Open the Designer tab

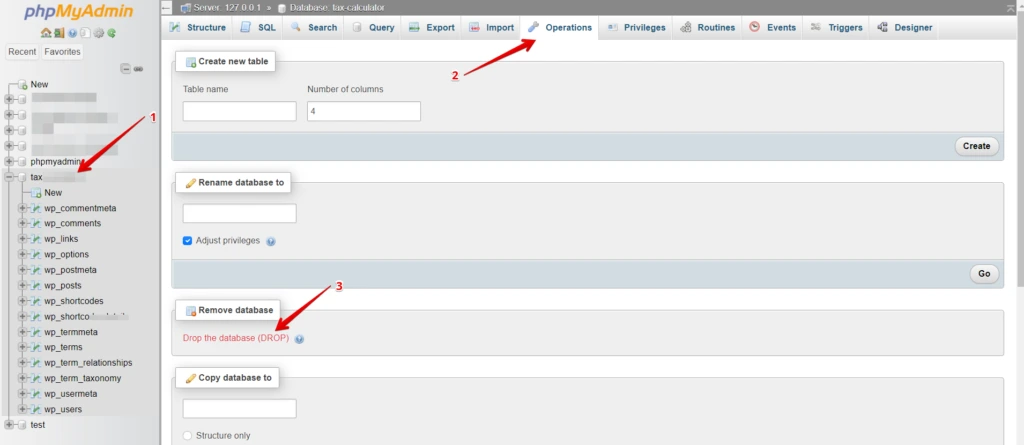coord(904,27)
